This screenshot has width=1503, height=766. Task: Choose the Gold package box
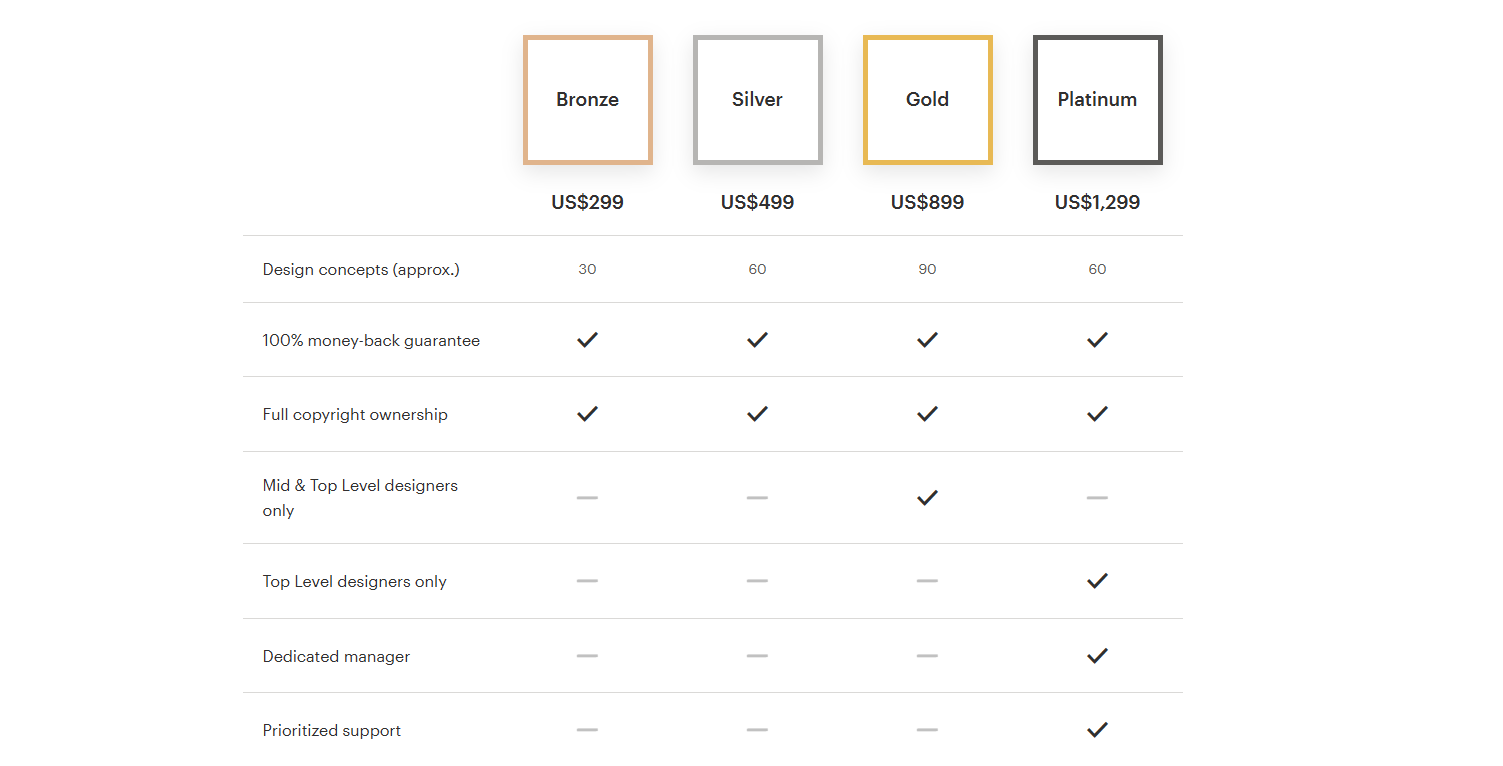[x=927, y=100]
